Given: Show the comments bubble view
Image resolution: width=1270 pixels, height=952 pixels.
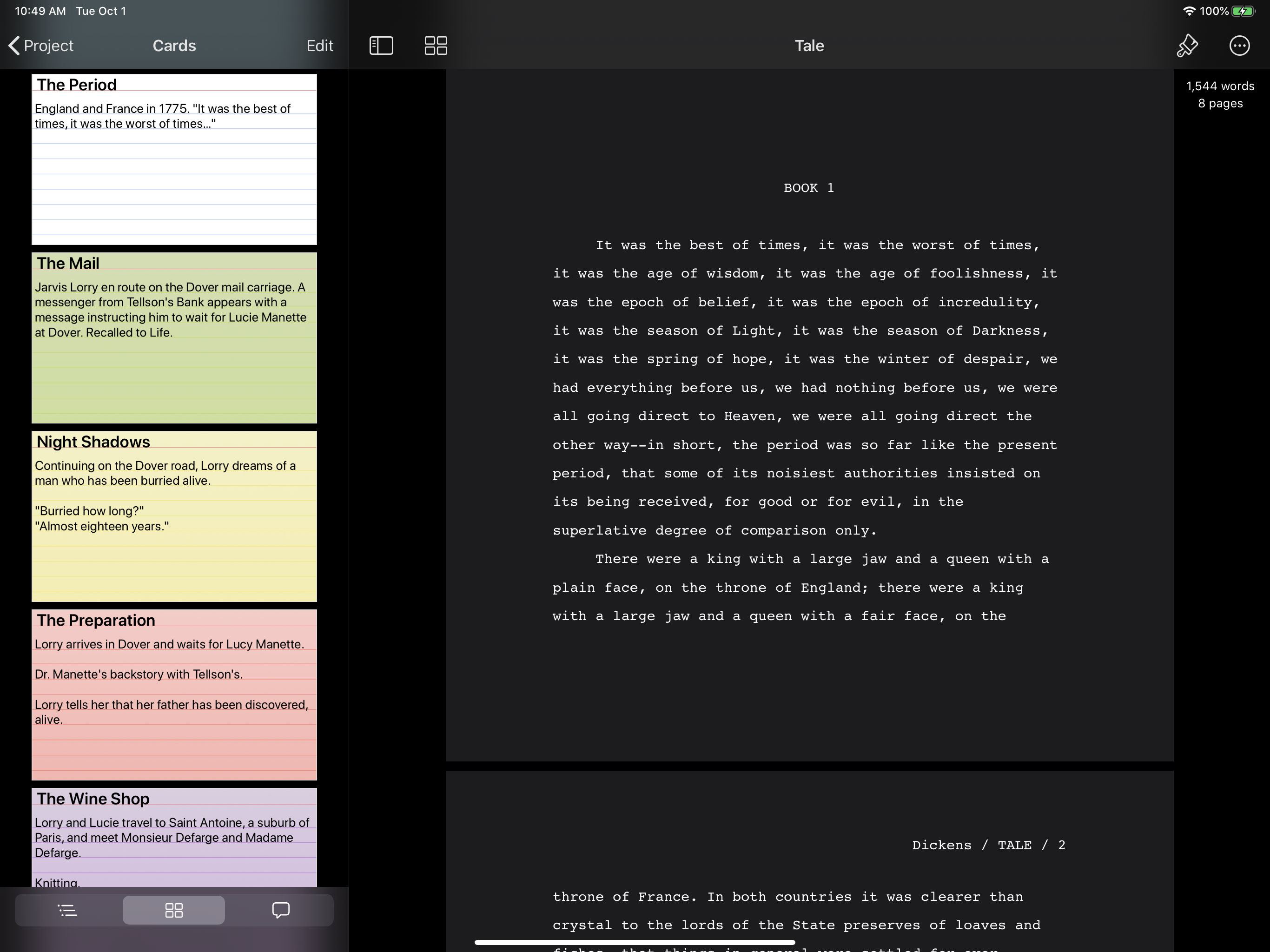Looking at the screenshot, I should [280, 910].
